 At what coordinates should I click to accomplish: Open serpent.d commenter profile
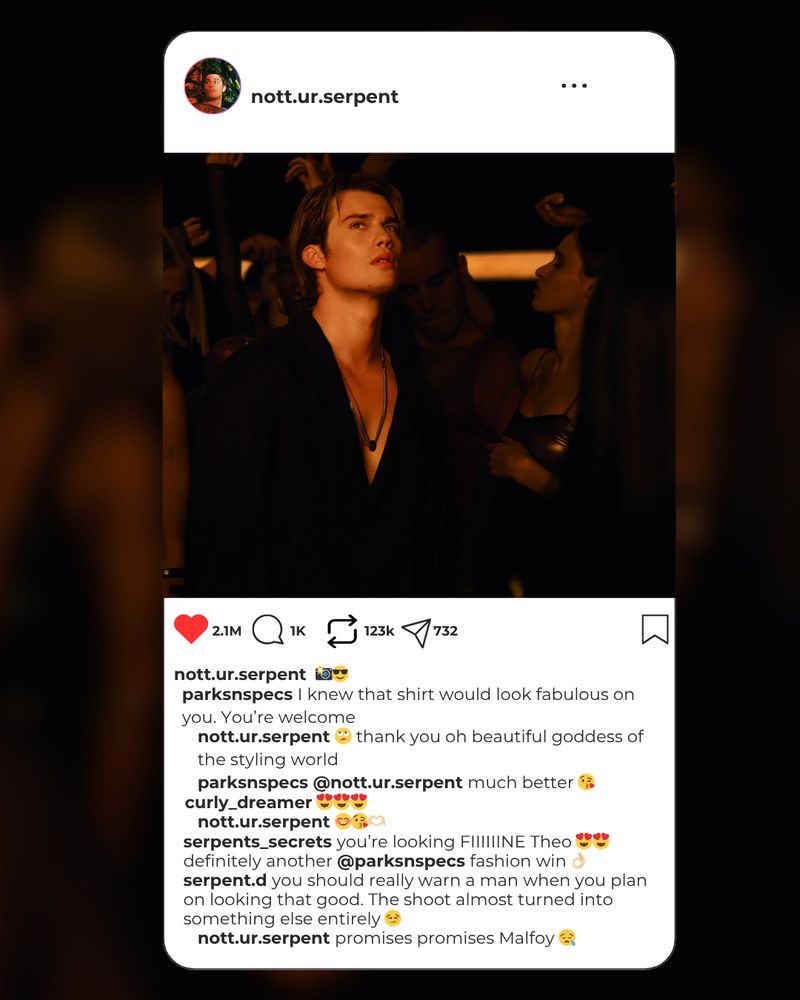pyautogui.click(x=225, y=881)
